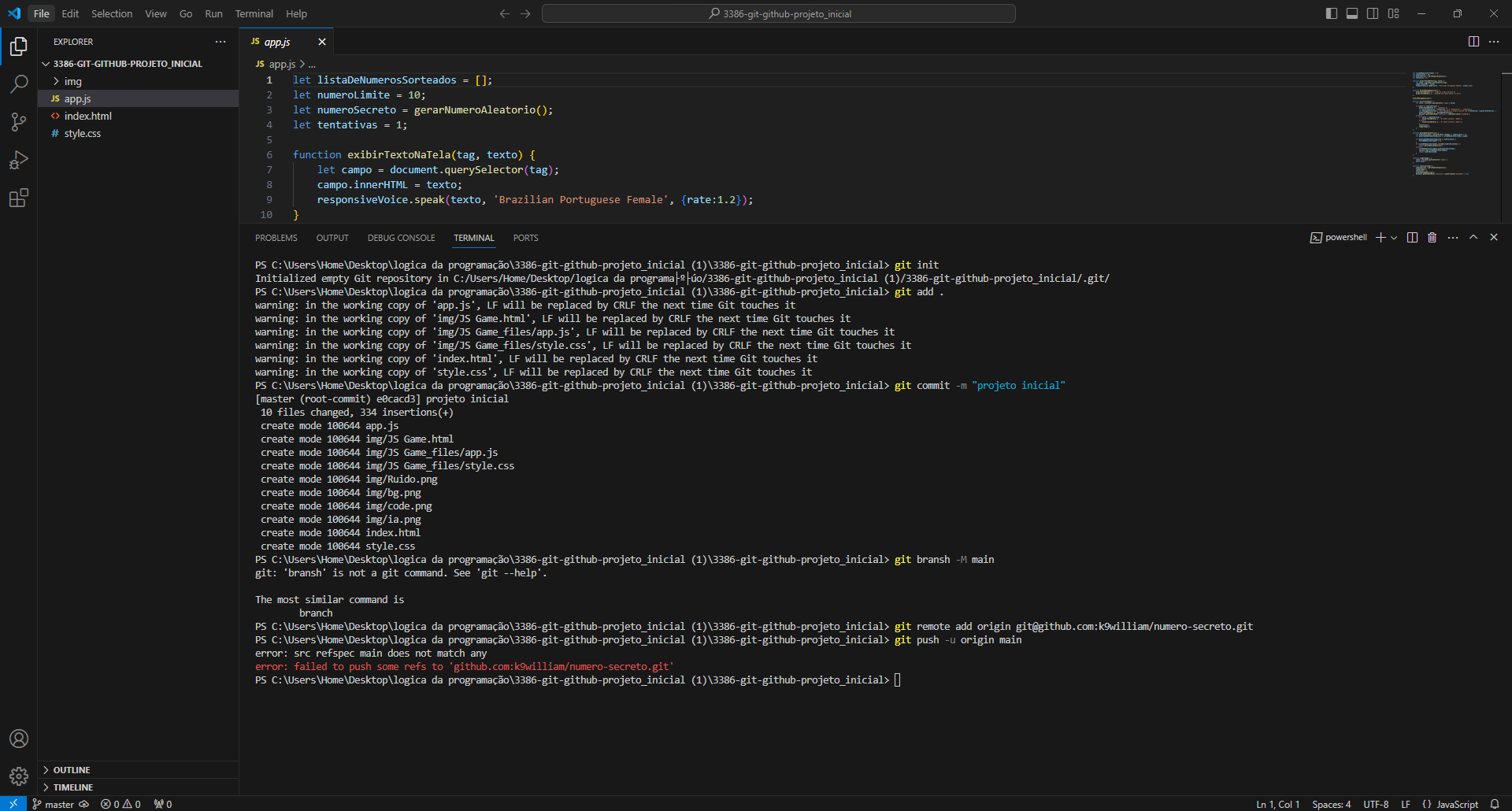Click the Explorer more actions ellipsis

(x=220, y=42)
